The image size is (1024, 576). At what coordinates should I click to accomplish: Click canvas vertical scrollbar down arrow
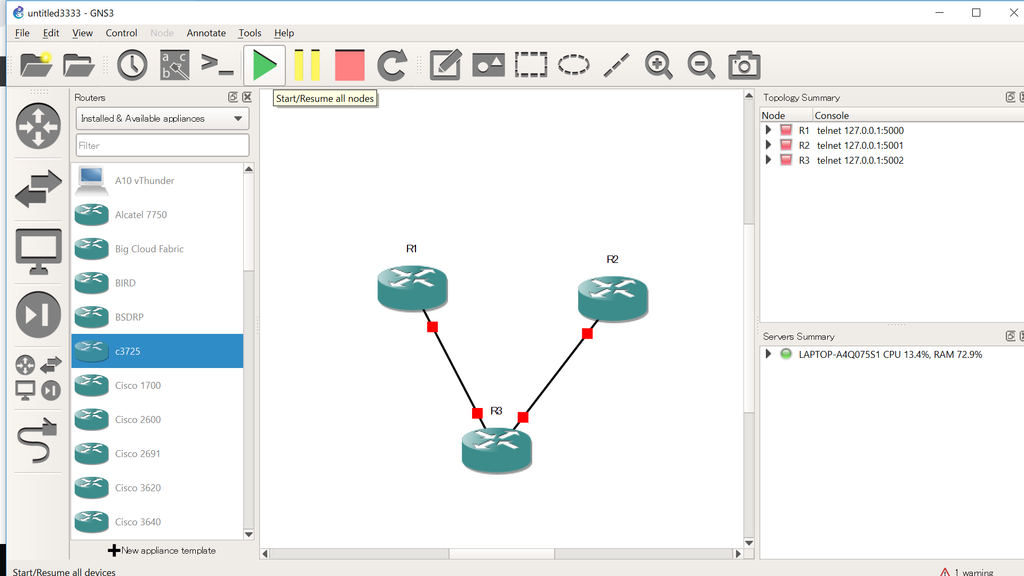748,543
